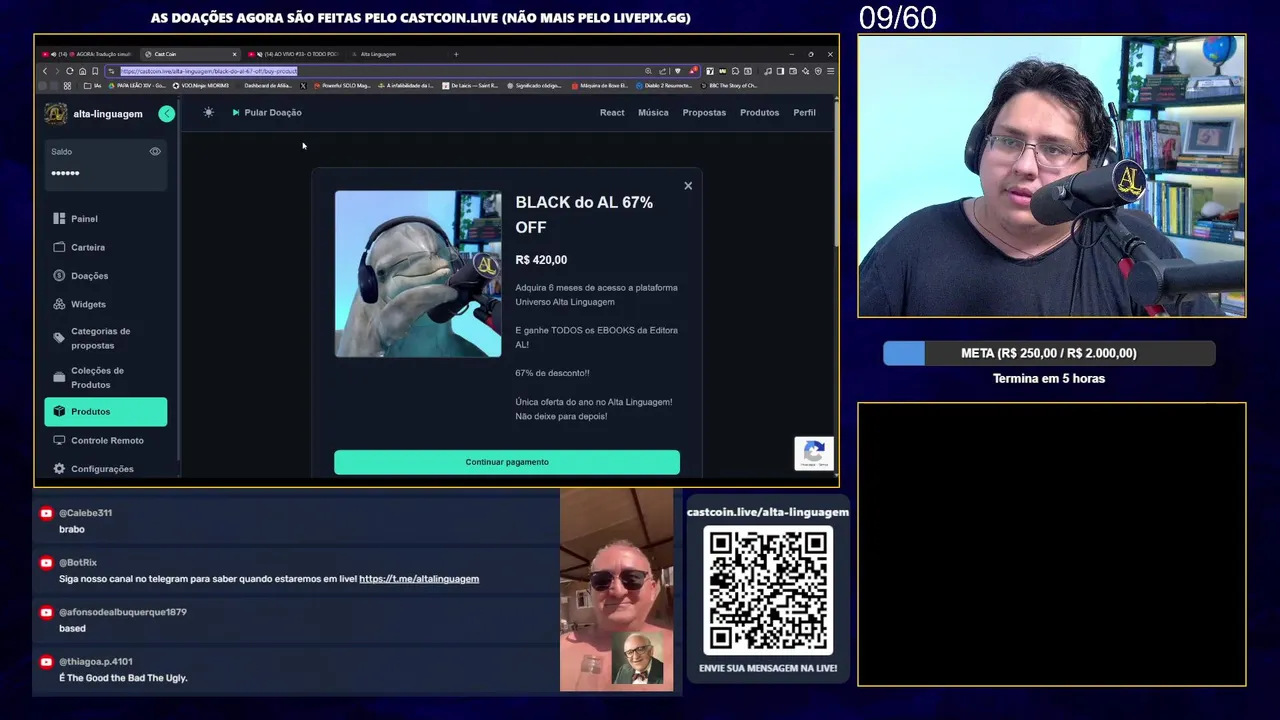Open BBC The Story of Ch bookmark
The height and width of the screenshot is (720, 1280).
(x=727, y=86)
